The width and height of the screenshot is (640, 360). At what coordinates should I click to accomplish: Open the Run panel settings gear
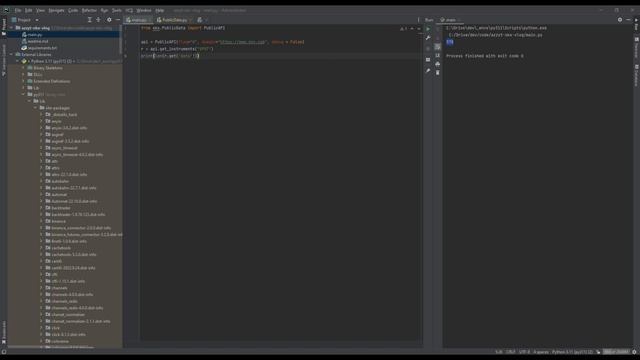coord(620,20)
